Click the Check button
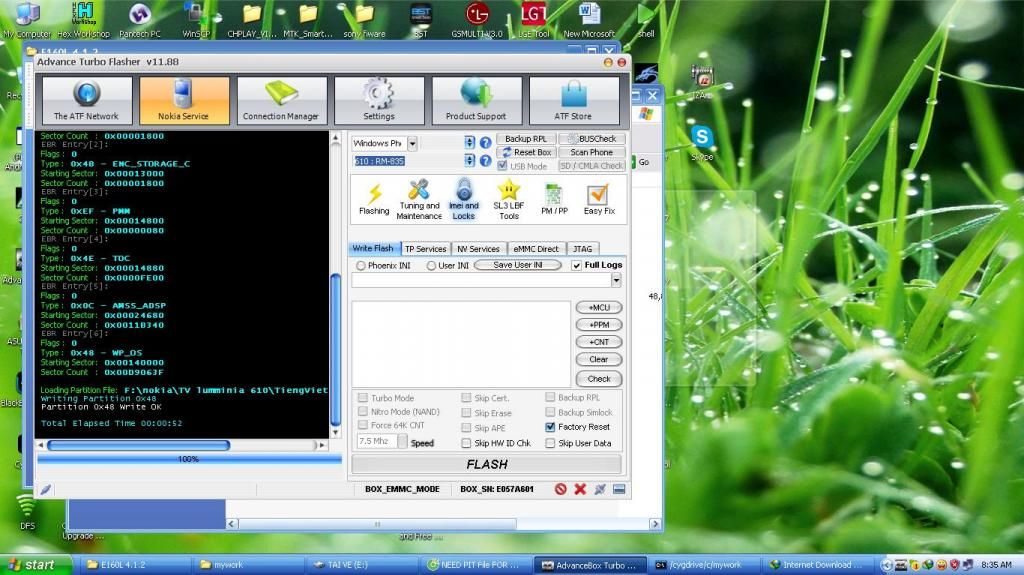 (x=599, y=379)
